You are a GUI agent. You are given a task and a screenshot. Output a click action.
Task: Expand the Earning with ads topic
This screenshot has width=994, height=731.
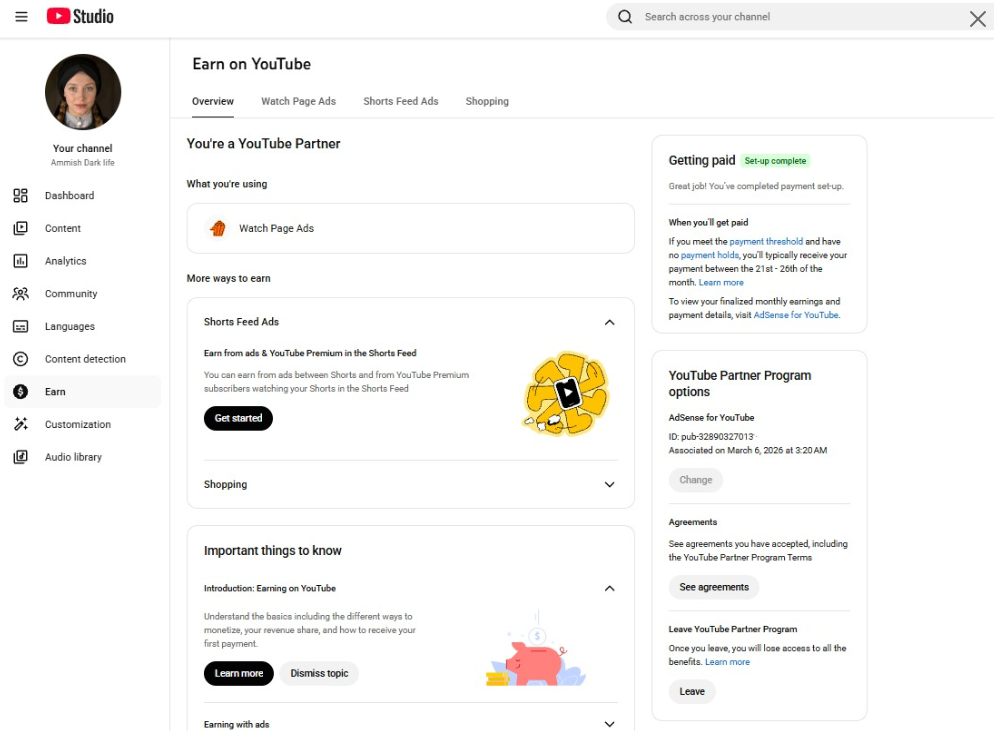(609, 724)
